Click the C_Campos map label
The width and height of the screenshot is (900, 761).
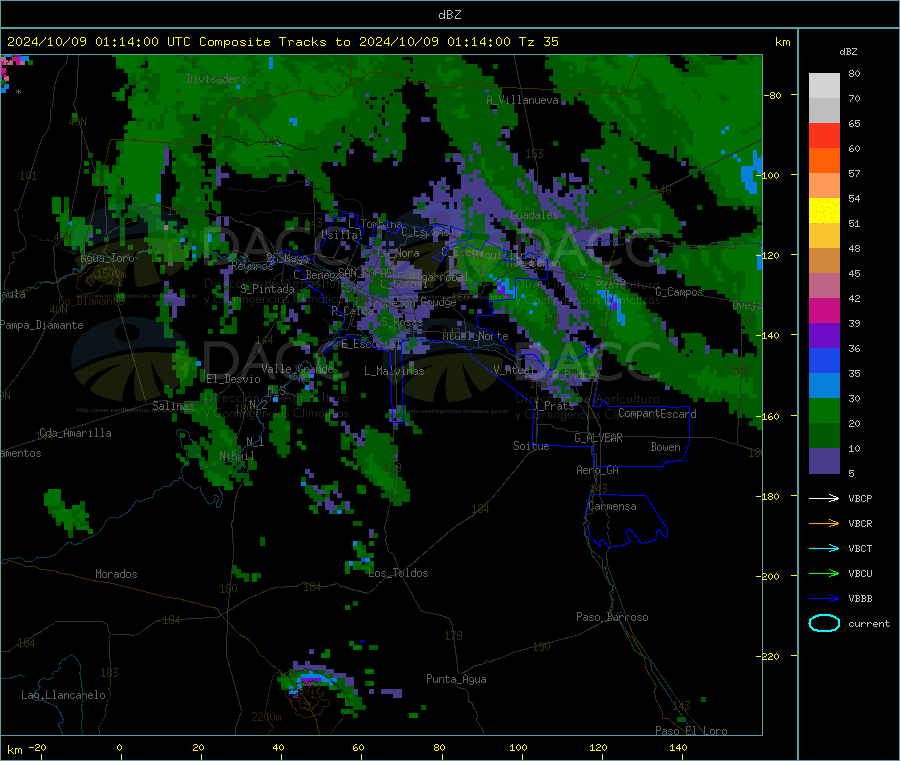(680, 292)
